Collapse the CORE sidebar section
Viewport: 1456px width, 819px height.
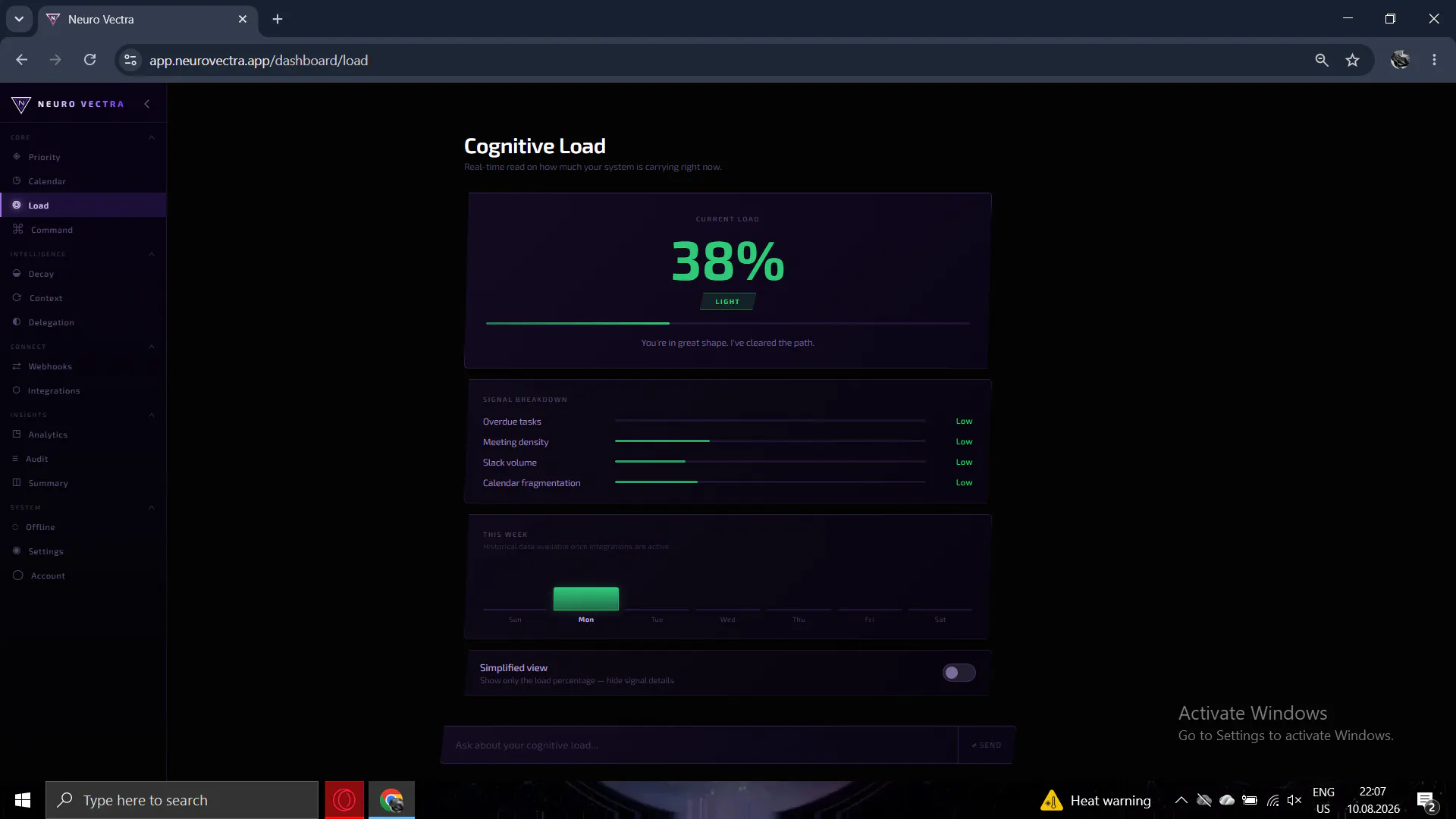[152, 137]
